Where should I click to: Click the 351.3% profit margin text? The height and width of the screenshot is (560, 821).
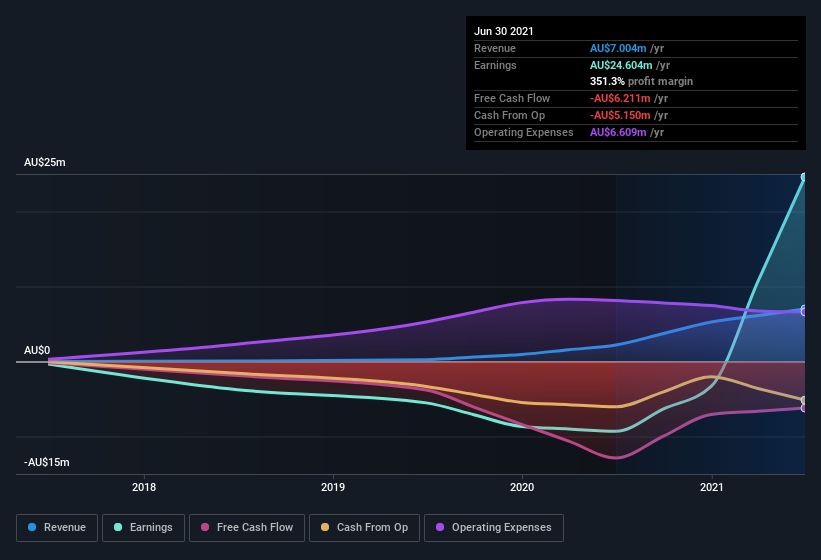(641, 81)
